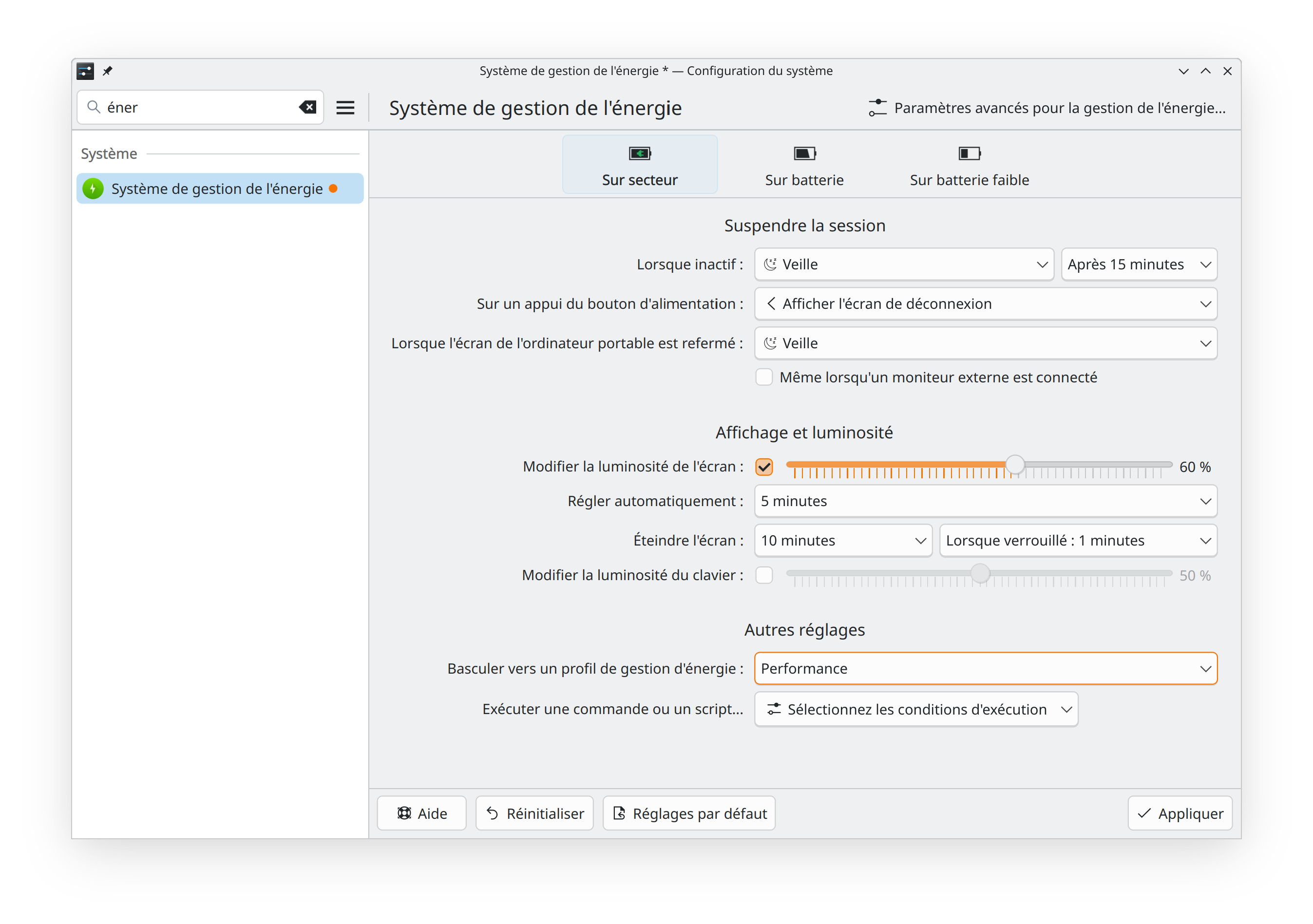This screenshot has height=924, width=1313.
Task: Open the Lorsque inactif Veille dropdown
Action: [904, 264]
